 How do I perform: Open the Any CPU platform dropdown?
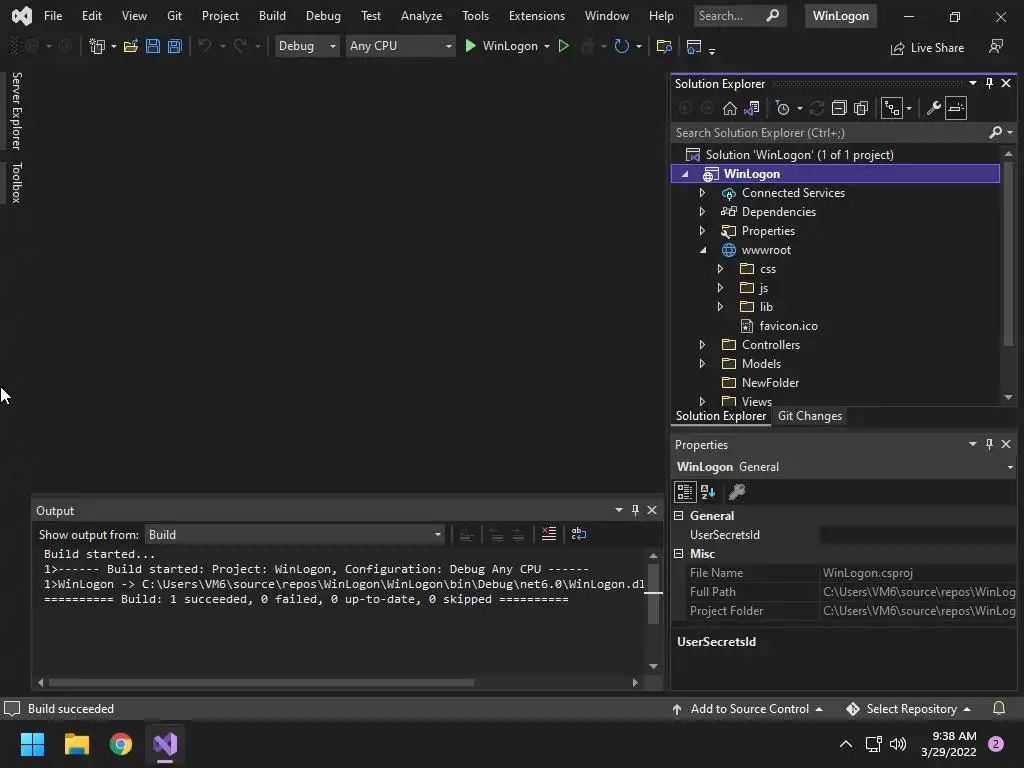[400, 46]
